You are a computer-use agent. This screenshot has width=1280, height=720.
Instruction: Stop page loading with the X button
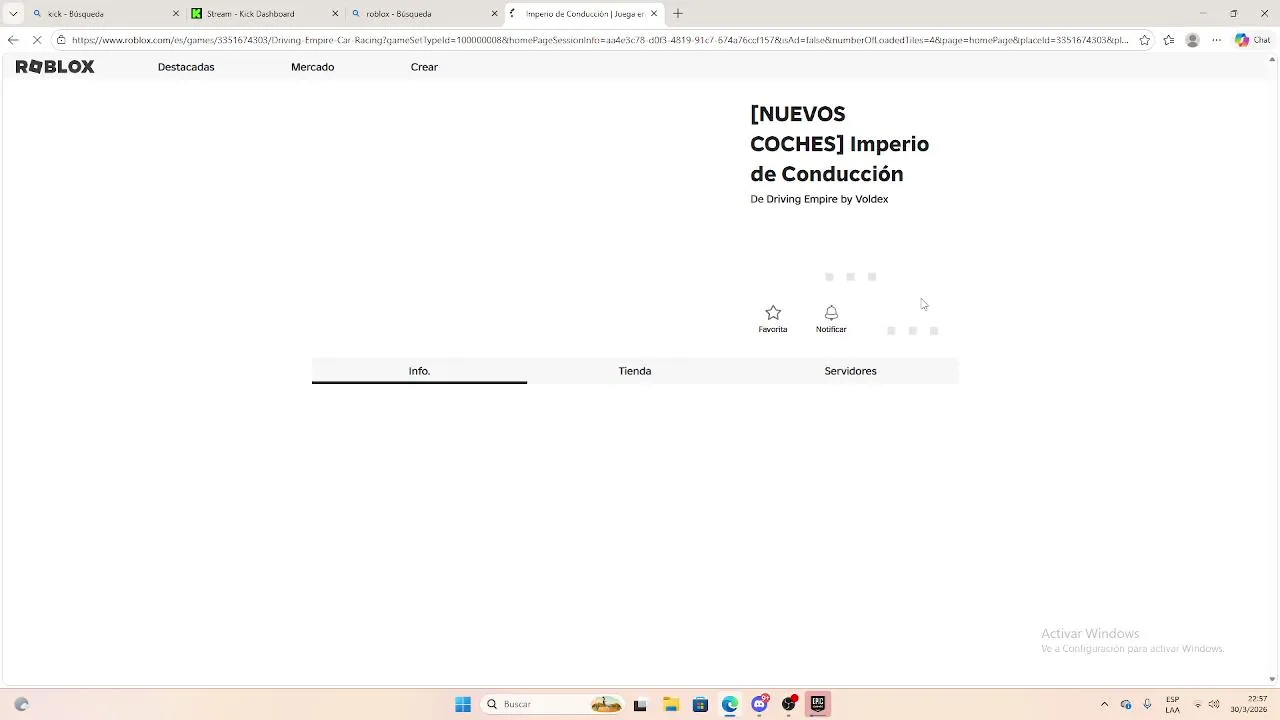pyautogui.click(x=37, y=40)
